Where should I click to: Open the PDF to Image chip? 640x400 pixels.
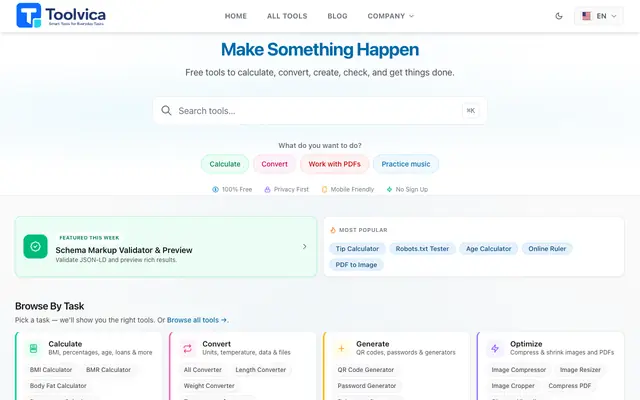click(356, 265)
